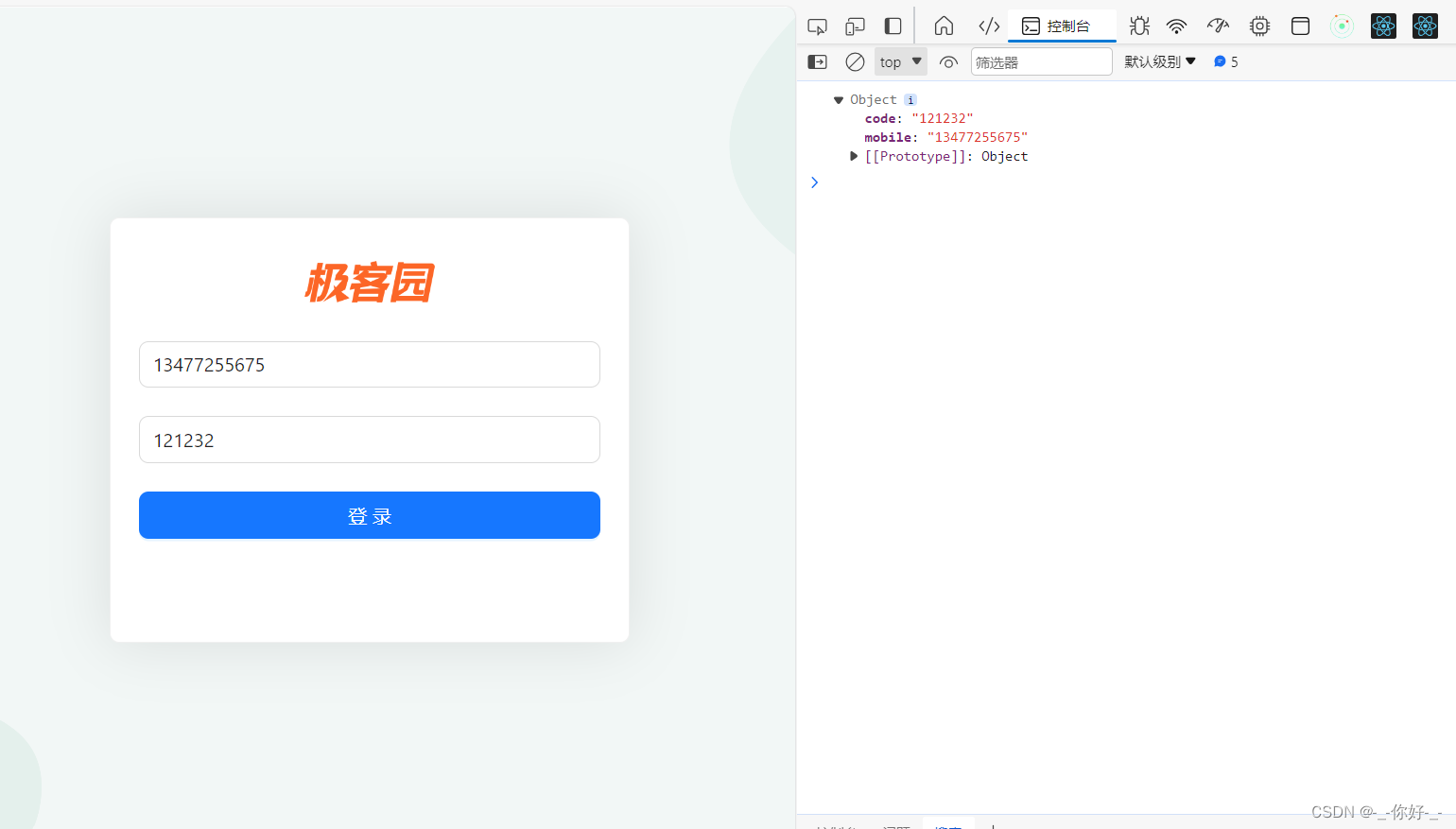This screenshot has height=829, width=1456.
Task: Open the first React DevTools icon
Action: pyautogui.click(x=1383, y=26)
